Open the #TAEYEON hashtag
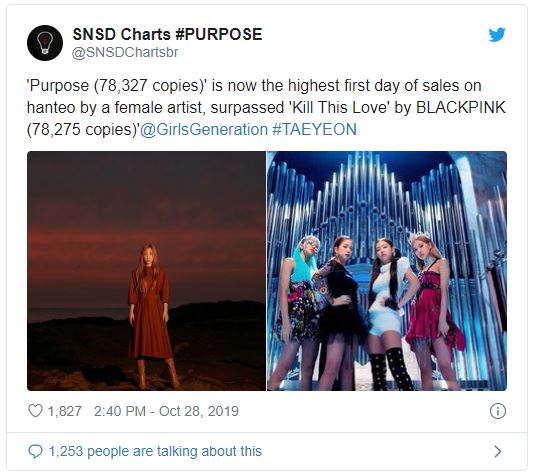534x476 pixels. 314,130
